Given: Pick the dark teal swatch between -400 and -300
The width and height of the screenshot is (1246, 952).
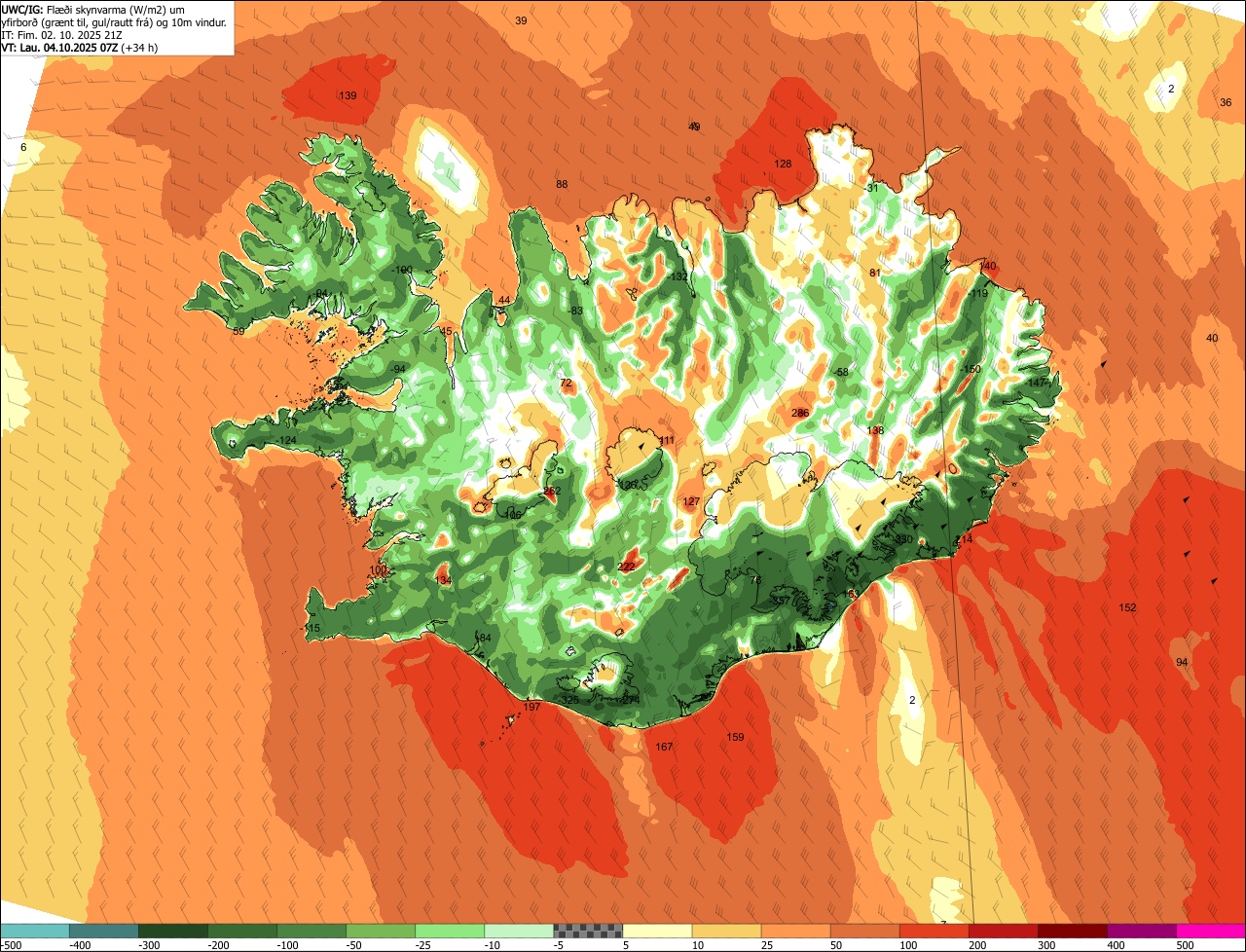Looking at the screenshot, I should [x=104, y=931].
